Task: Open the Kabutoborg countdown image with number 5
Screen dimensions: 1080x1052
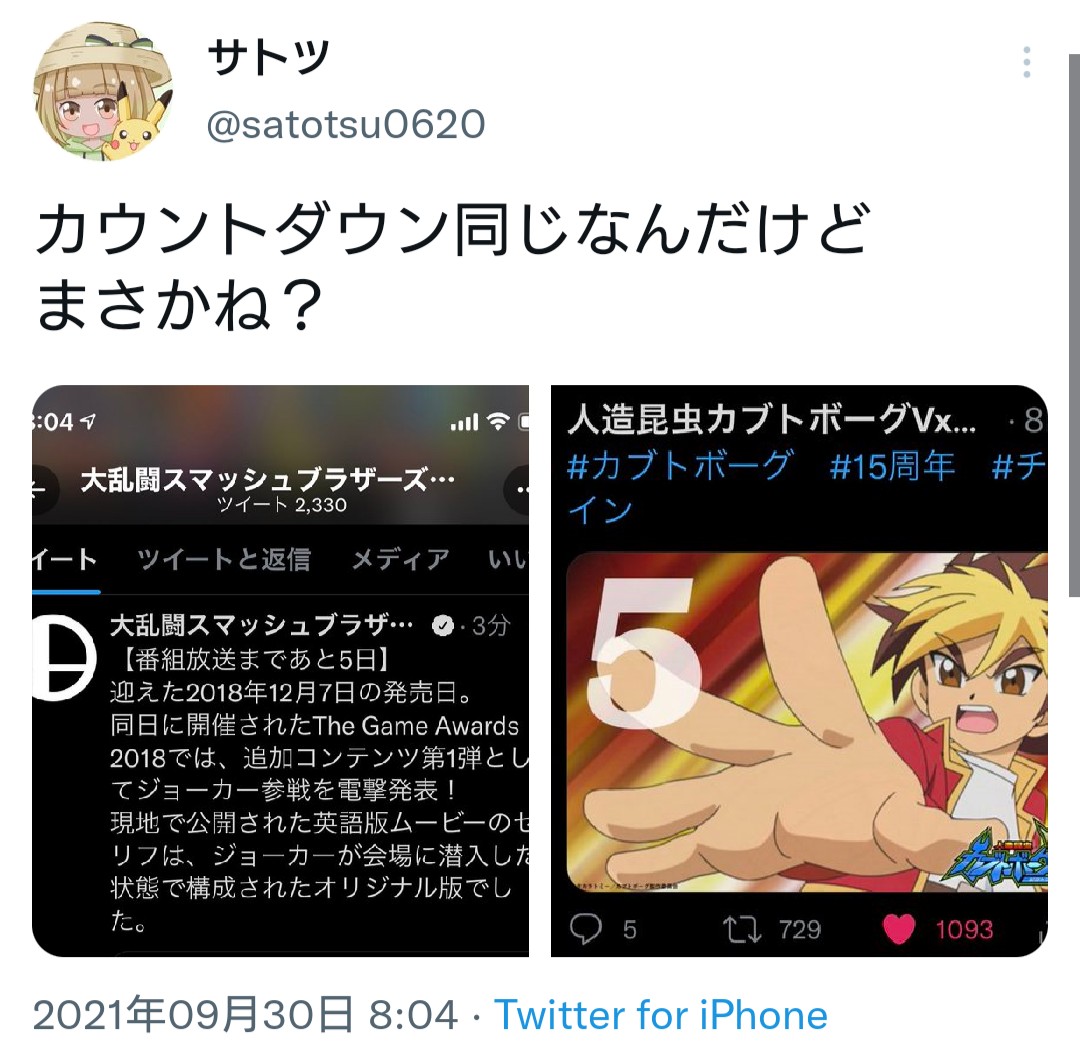Action: point(807,721)
